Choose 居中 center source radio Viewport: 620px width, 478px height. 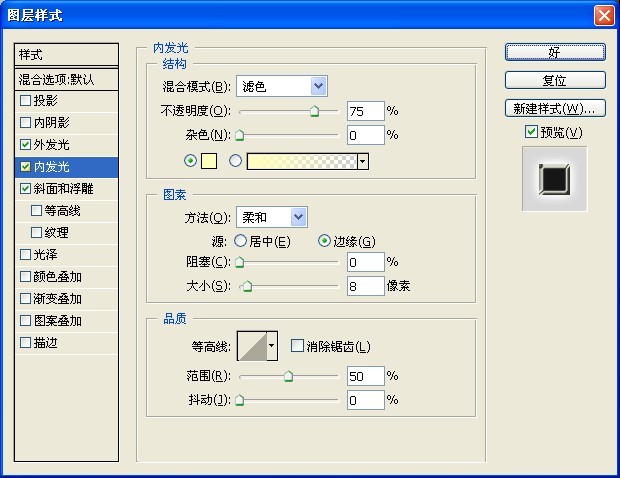240,241
